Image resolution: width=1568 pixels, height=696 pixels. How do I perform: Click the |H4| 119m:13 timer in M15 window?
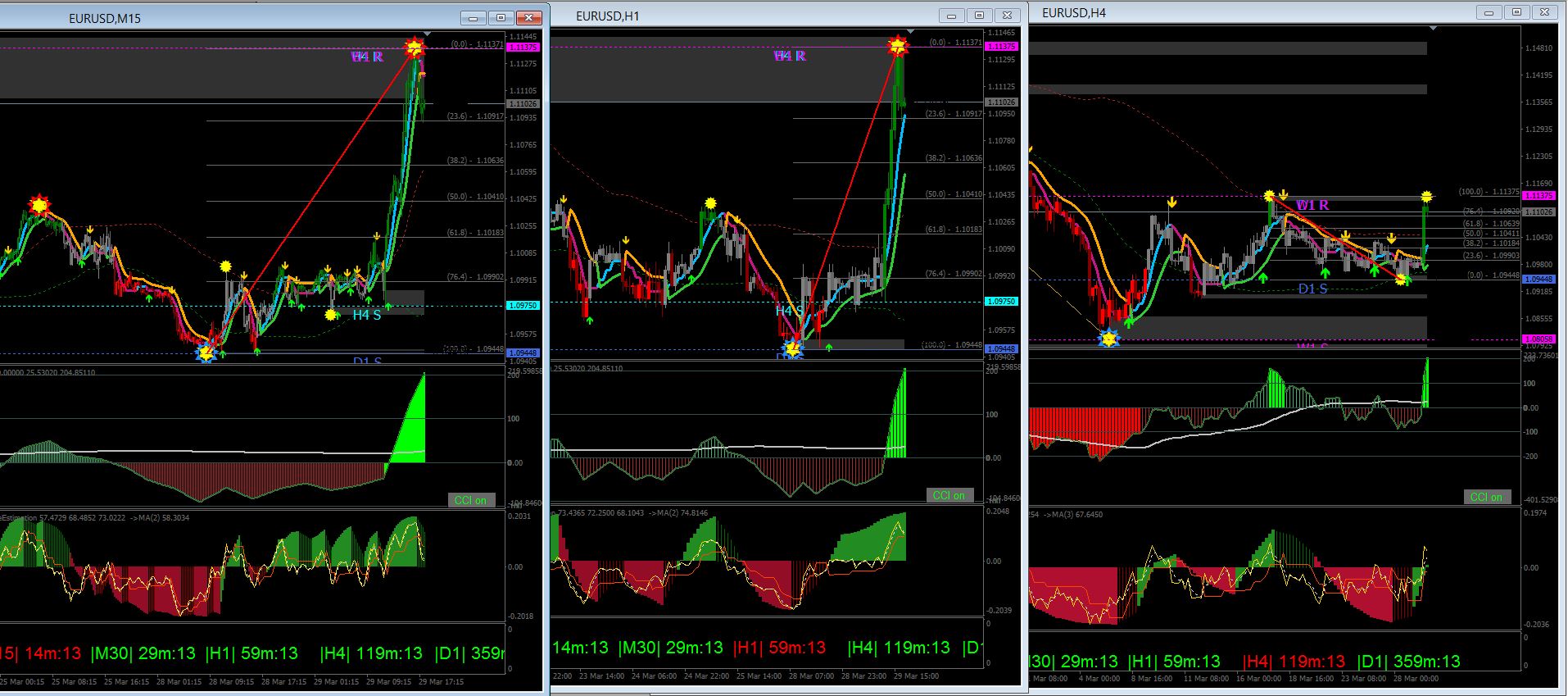pos(371,653)
